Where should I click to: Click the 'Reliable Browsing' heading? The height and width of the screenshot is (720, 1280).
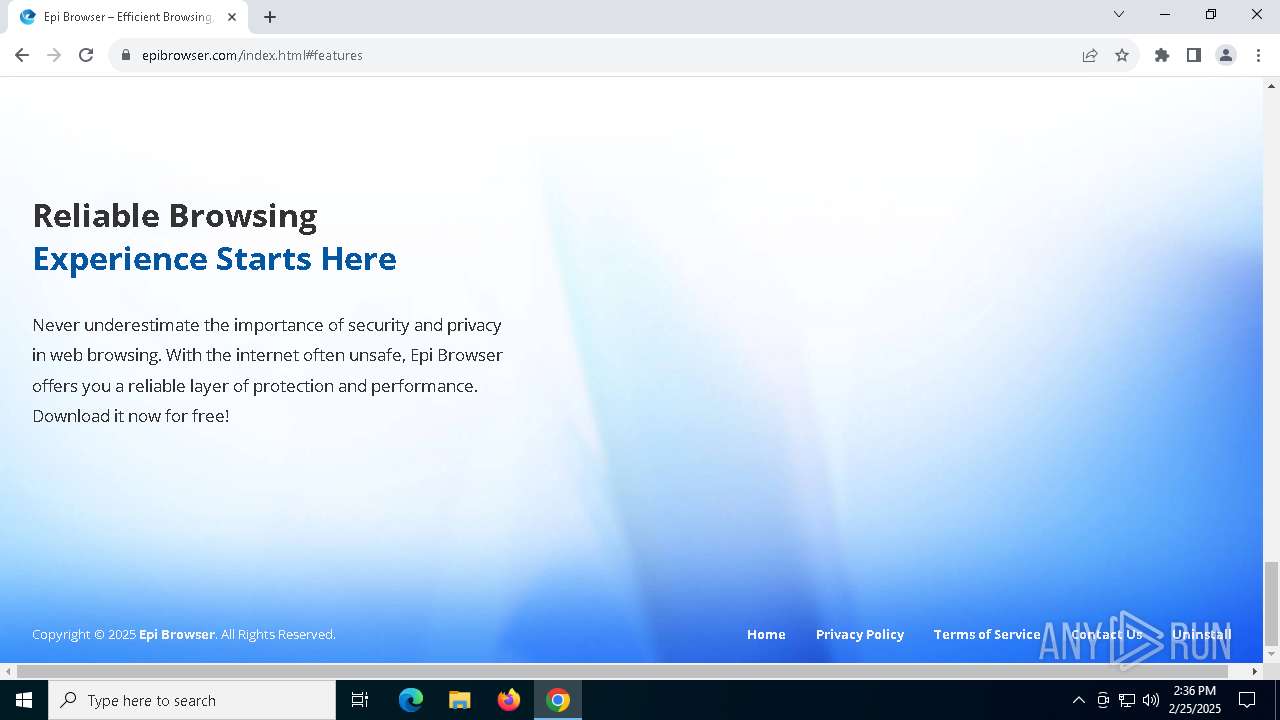click(x=175, y=216)
